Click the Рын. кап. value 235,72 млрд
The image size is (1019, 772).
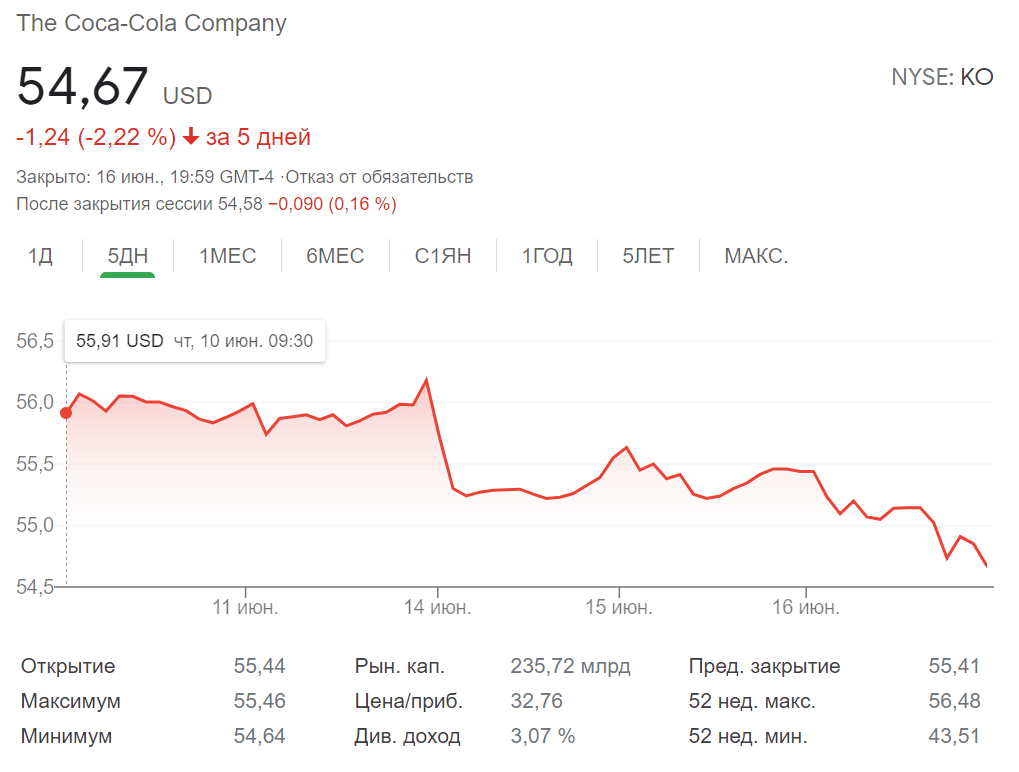pyautogui.click(x=570, y=666)
